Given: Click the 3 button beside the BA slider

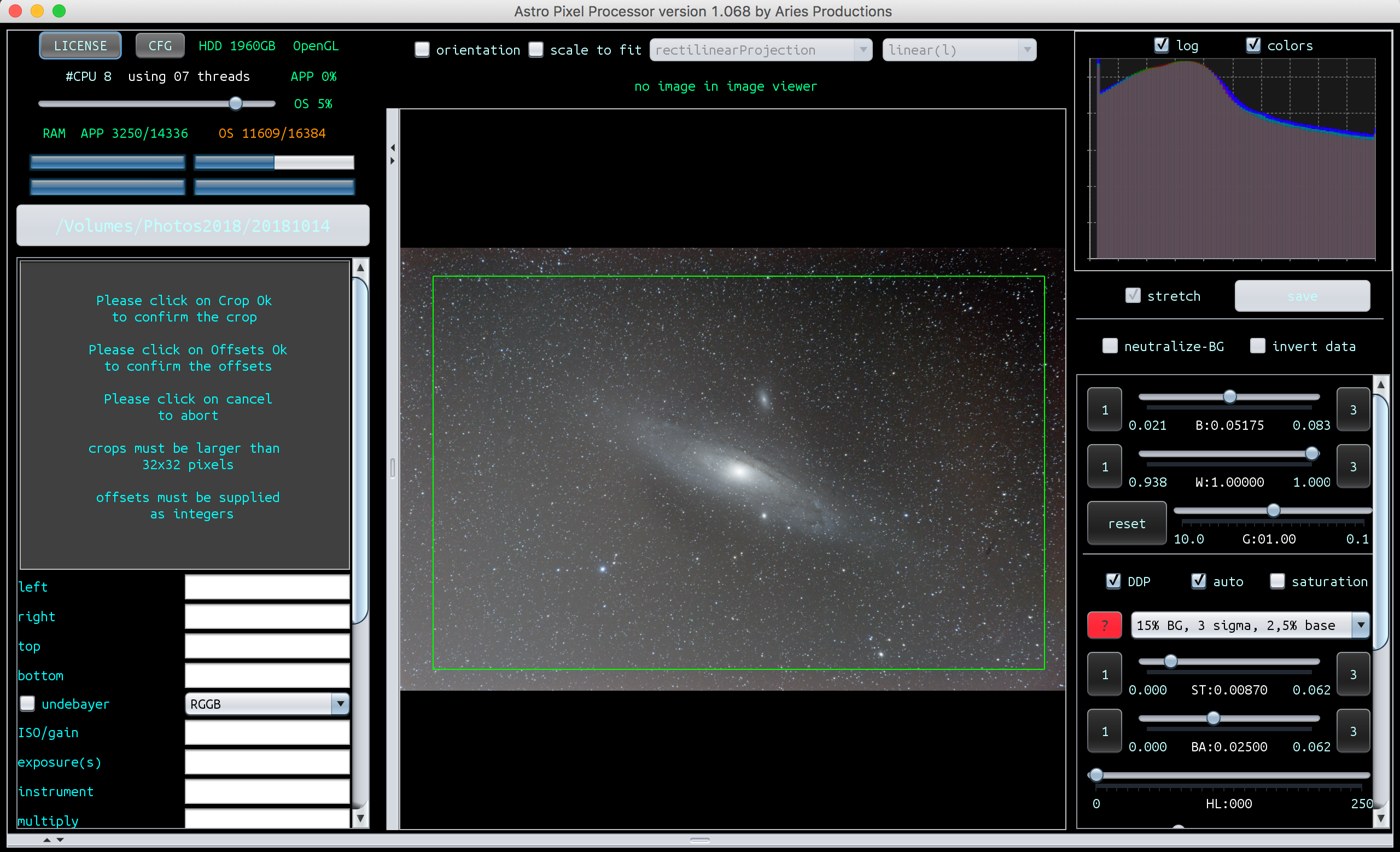Looking at the screenshot, I should coord(1353,731).
